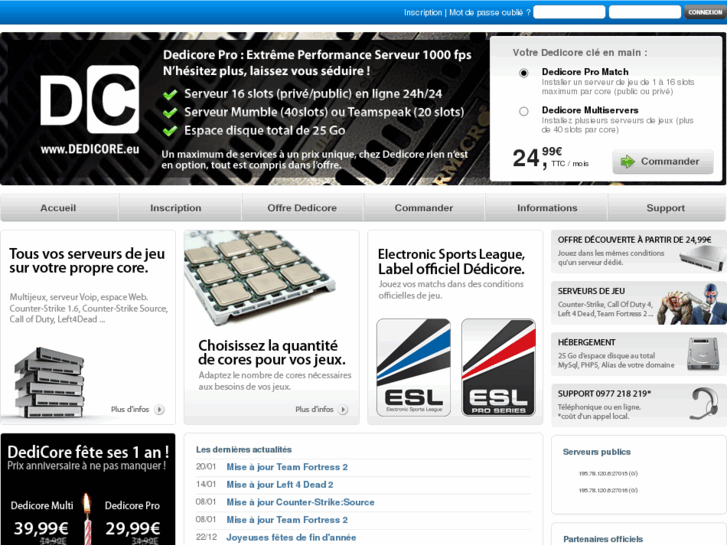Click the Serveurs publics heading

pos(597,452)
